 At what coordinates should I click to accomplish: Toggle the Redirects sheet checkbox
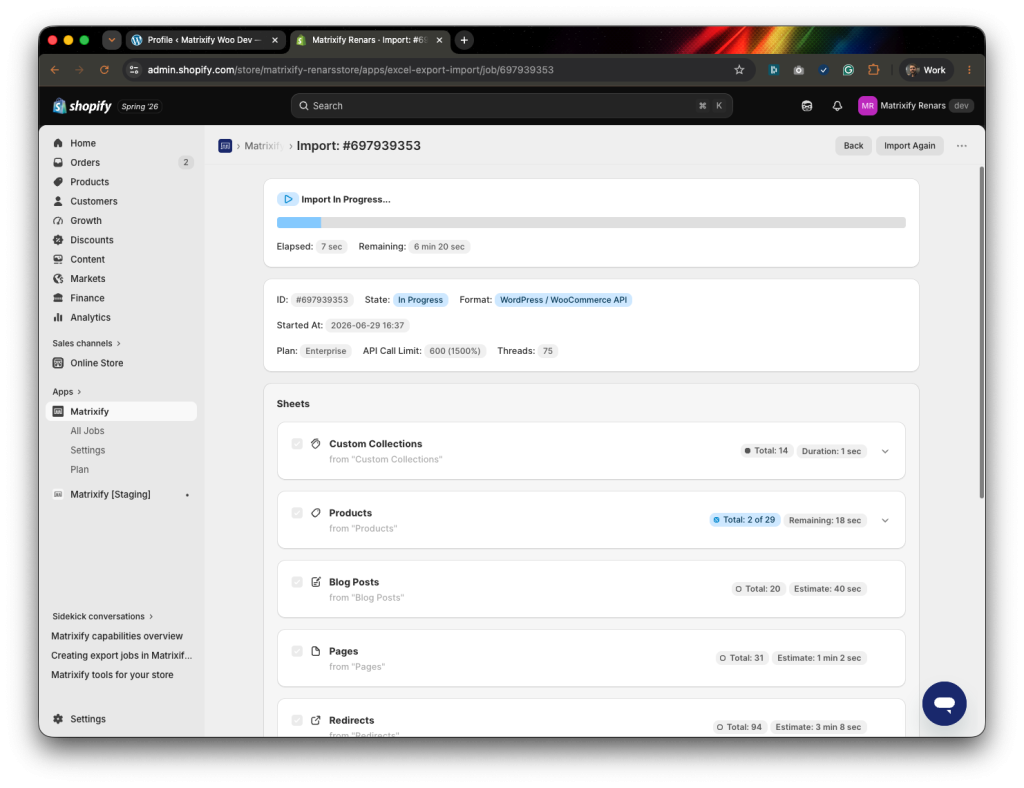(297, 720)
